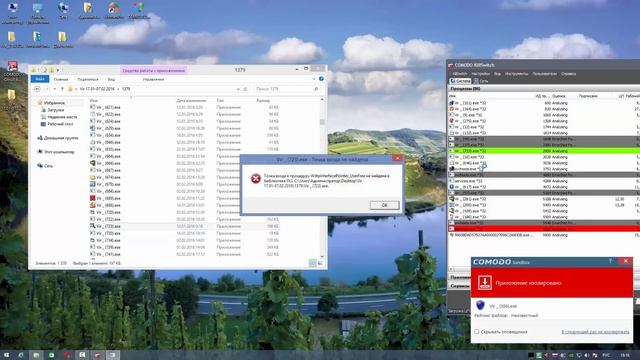
Task: Open the Файл tab in Explorer ribbon
Action: pos(40,79)
